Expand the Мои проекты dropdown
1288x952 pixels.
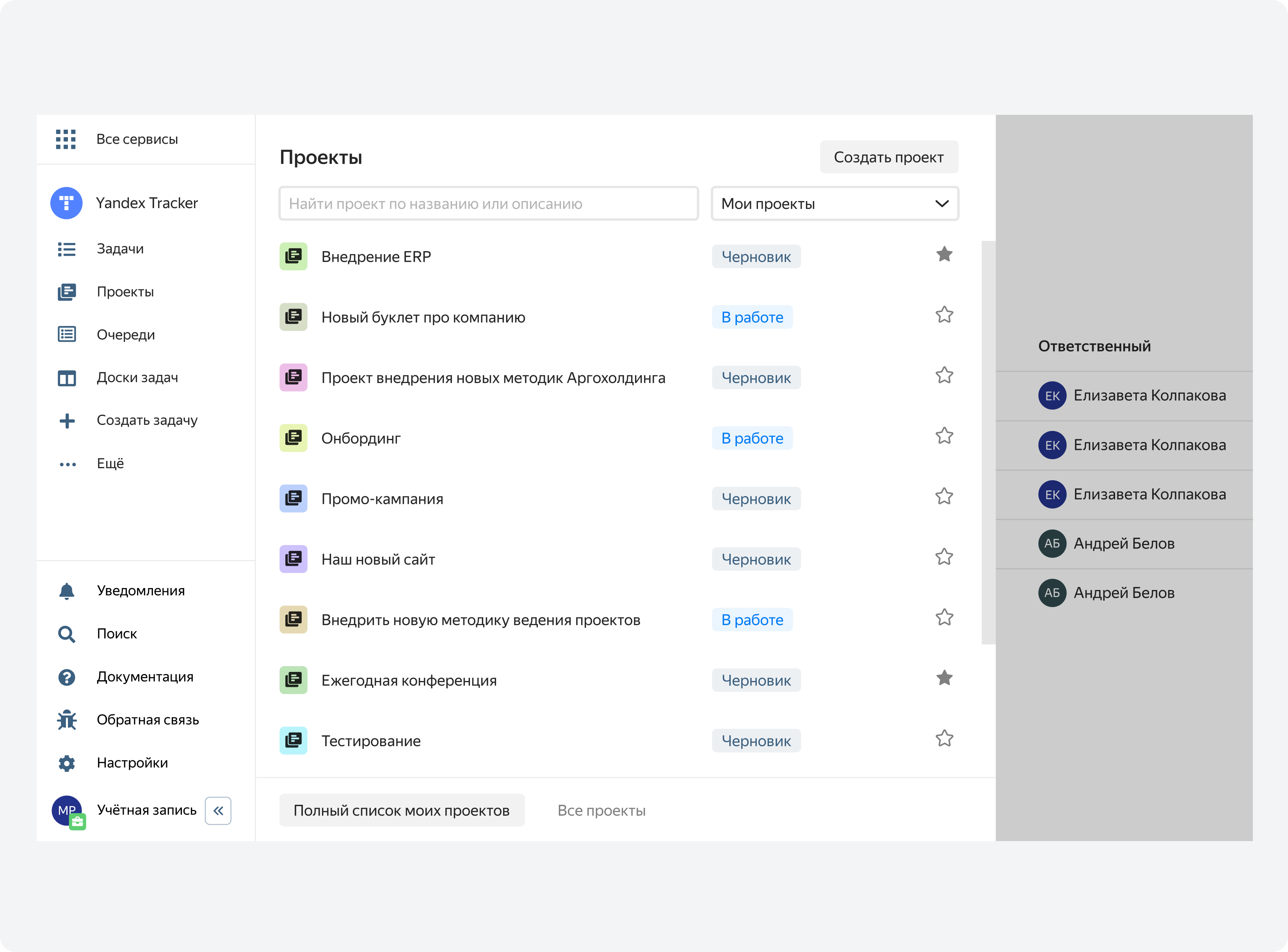click(x=834, y=203)
